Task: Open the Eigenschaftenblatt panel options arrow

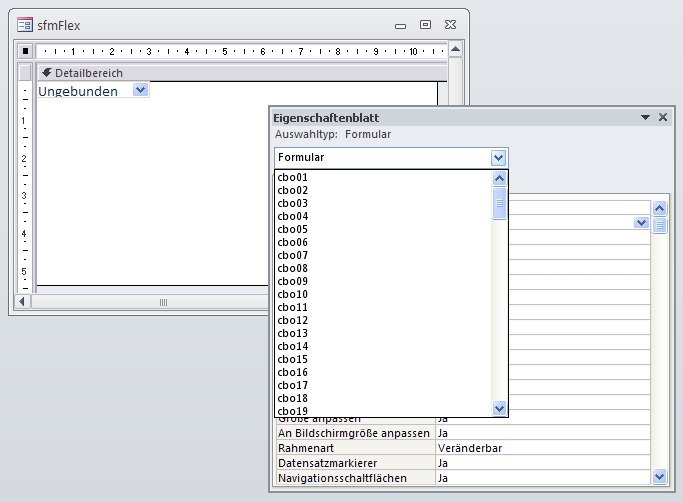Action: click(x=645, y=118)
